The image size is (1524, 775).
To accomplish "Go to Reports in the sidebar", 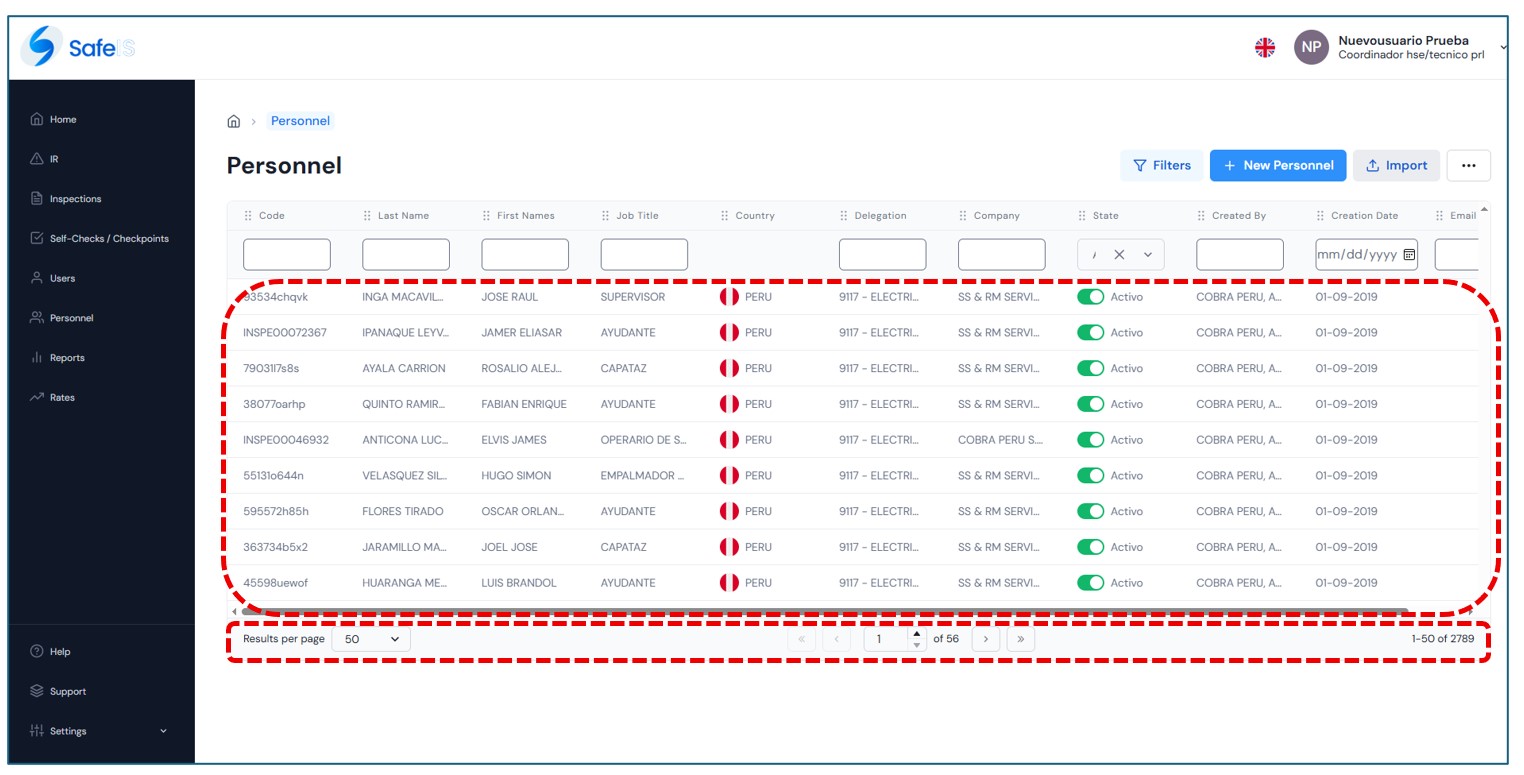I will (x=67, y=358).
